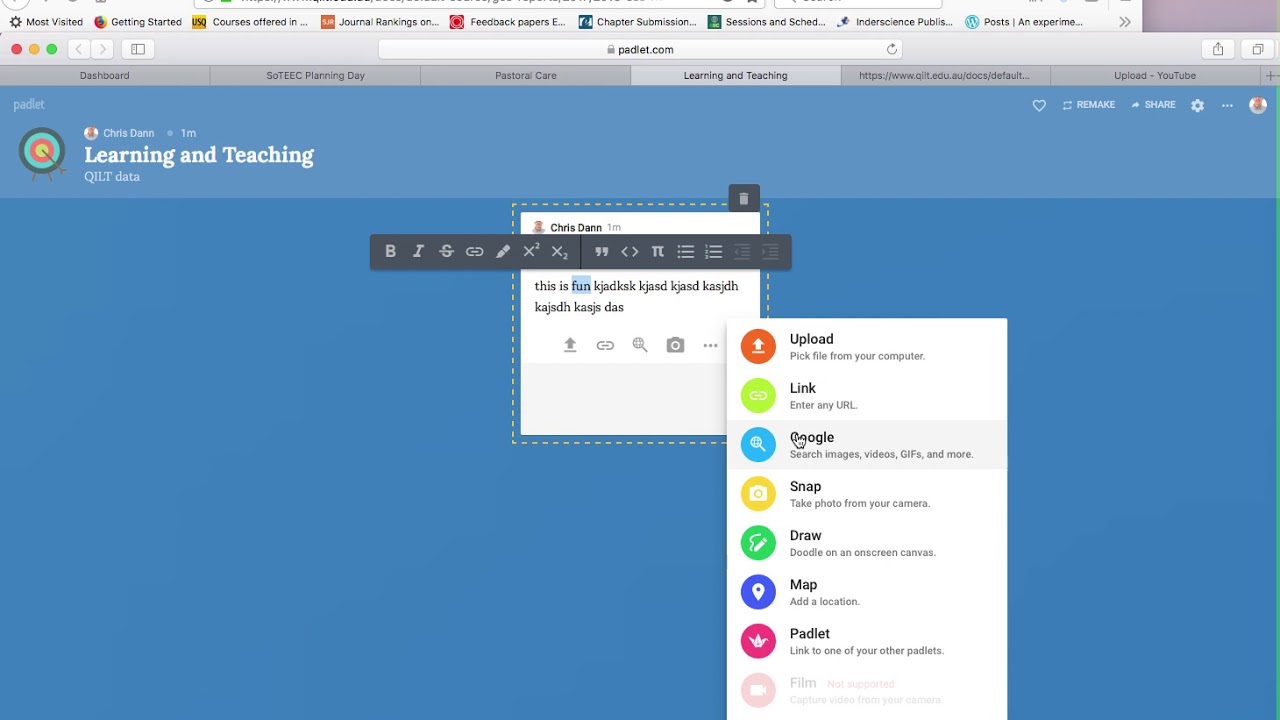This screenshot has width=1280, height=720.
Task: Click the Chris Dann author name in header
Action: [x=129, y=133]
